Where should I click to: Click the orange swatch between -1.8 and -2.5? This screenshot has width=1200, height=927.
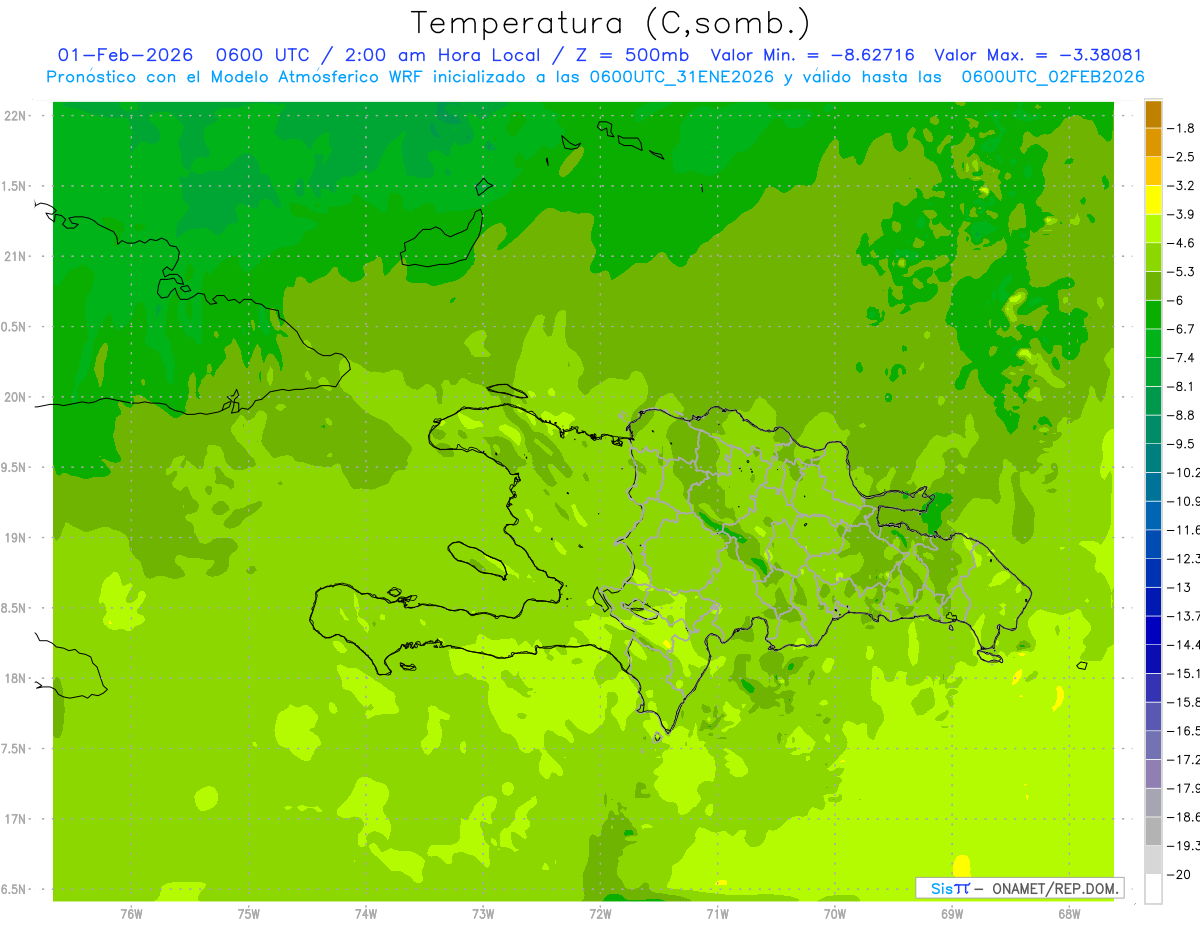point(1153,142)
